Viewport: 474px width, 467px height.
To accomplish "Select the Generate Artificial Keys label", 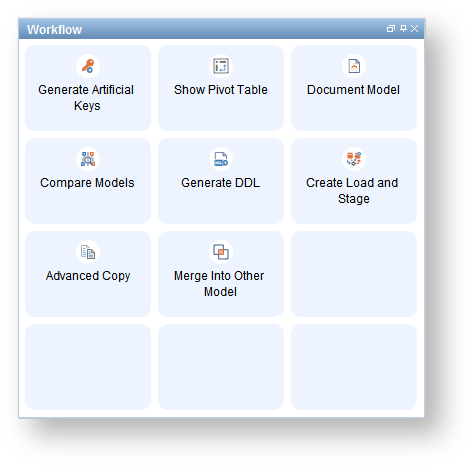I will point(86,98).
